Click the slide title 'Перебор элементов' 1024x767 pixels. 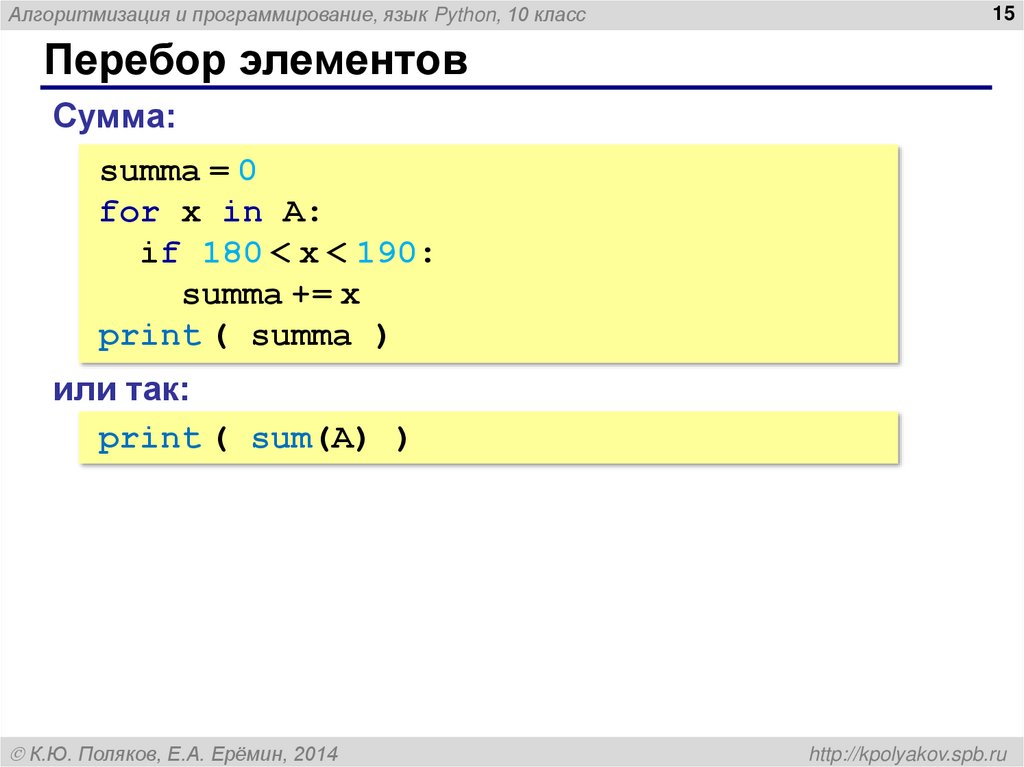tap(256, 60)
